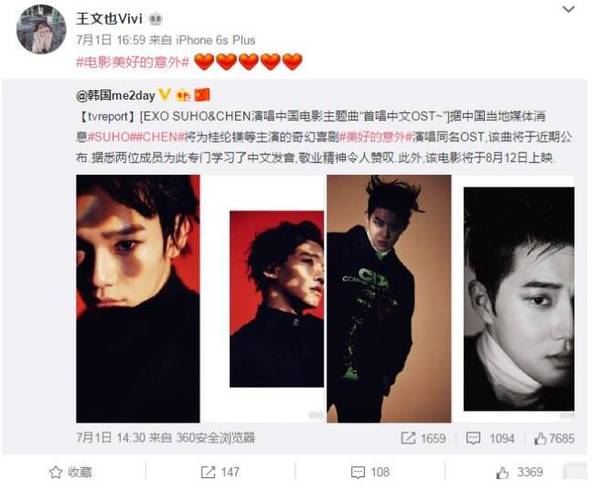Screen dimensions: 600x491
Task: Click the China flag icon
Action: 202,95
